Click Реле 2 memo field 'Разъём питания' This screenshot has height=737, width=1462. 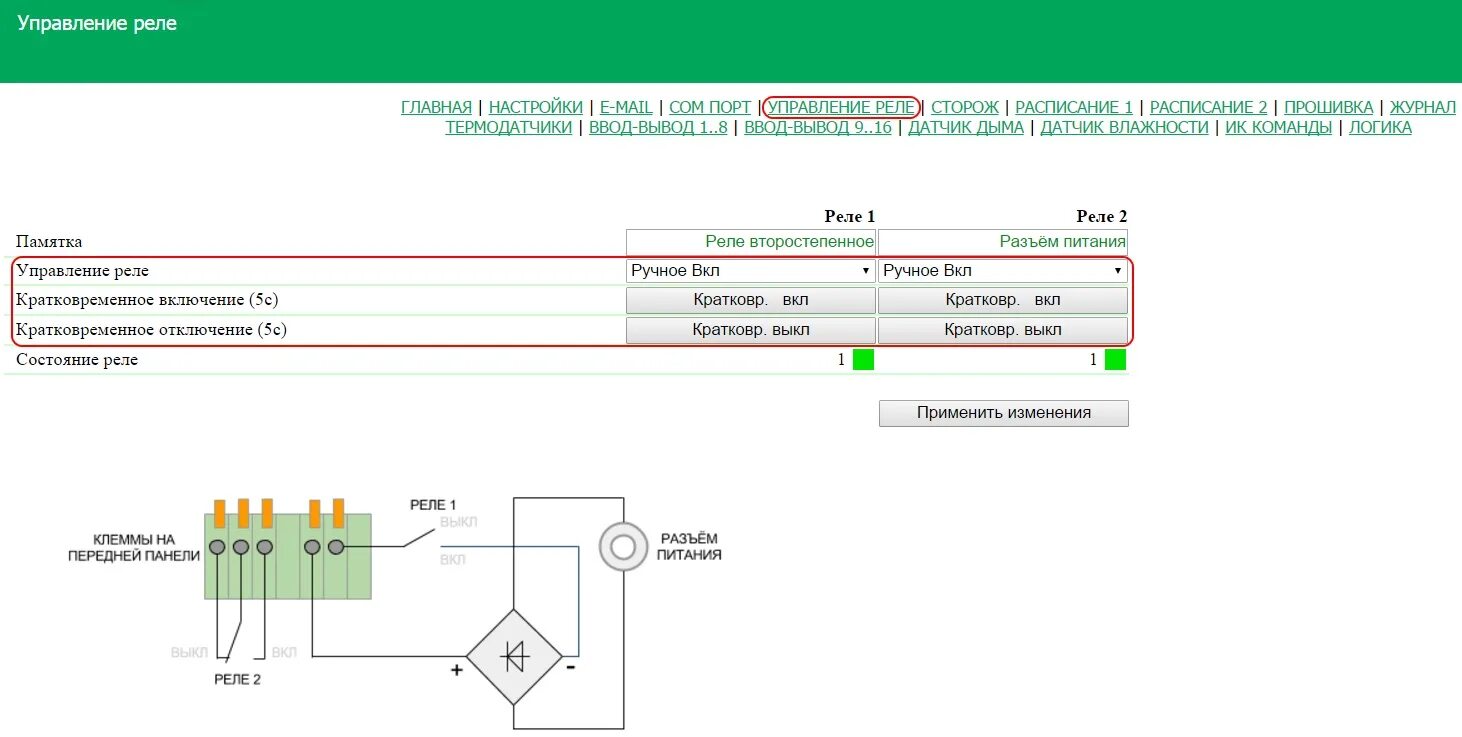pyautogui.click(x=1003, y=241)
